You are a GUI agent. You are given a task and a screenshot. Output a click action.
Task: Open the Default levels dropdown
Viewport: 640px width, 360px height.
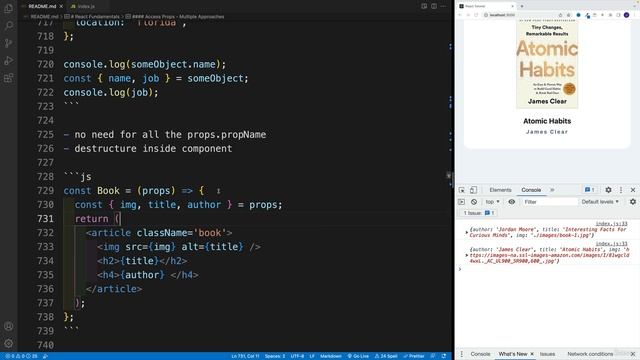pos(600,202)
